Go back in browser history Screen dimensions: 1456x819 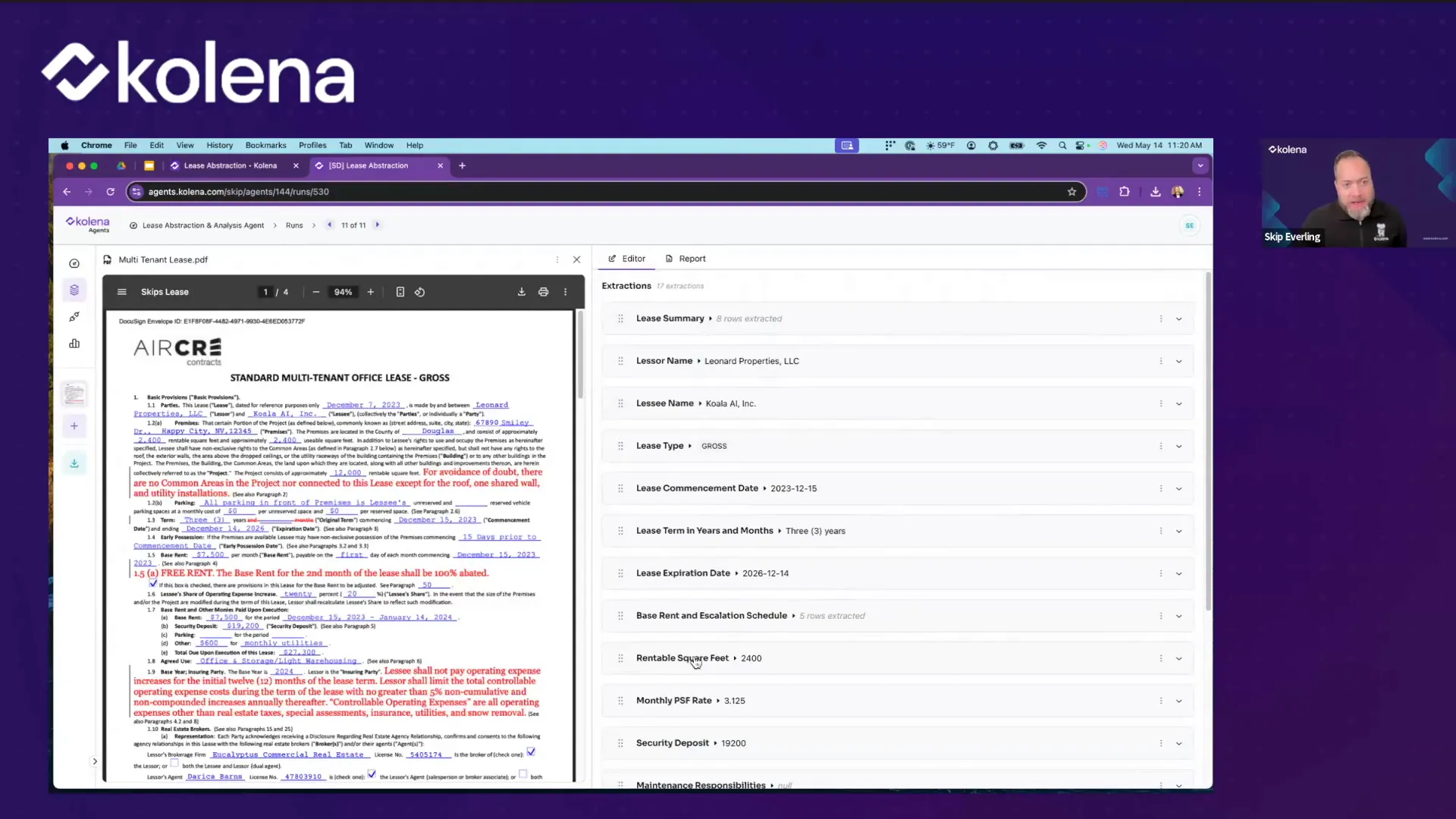[x=67, y=192]
